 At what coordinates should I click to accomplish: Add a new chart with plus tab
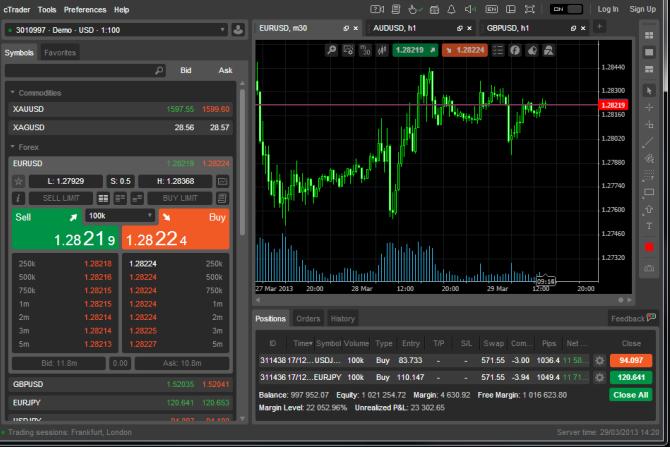click(x=599, y=27)
